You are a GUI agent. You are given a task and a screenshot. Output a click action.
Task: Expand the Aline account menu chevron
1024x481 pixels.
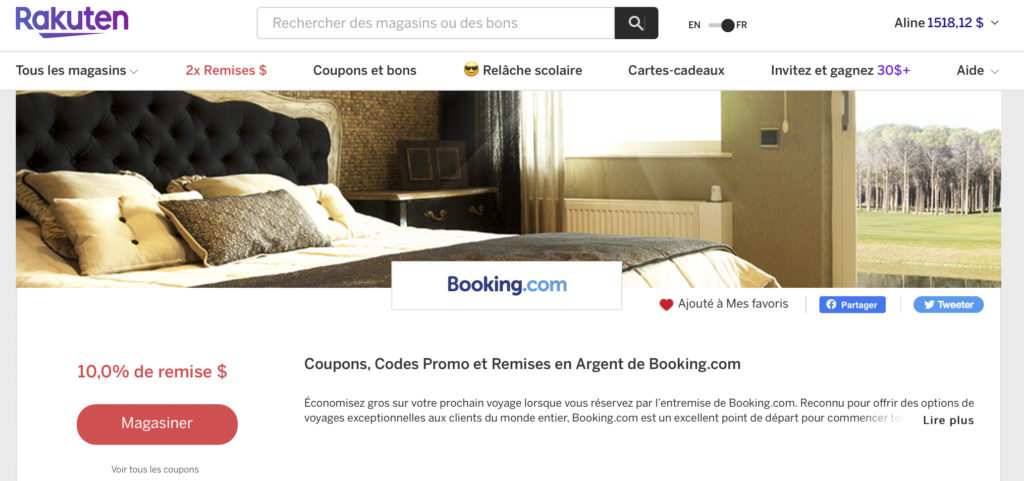(995, 23)
